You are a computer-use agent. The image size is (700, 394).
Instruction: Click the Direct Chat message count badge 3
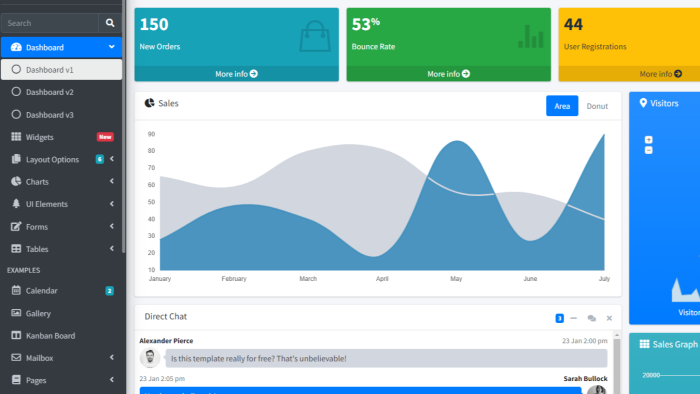click(559, 318)
